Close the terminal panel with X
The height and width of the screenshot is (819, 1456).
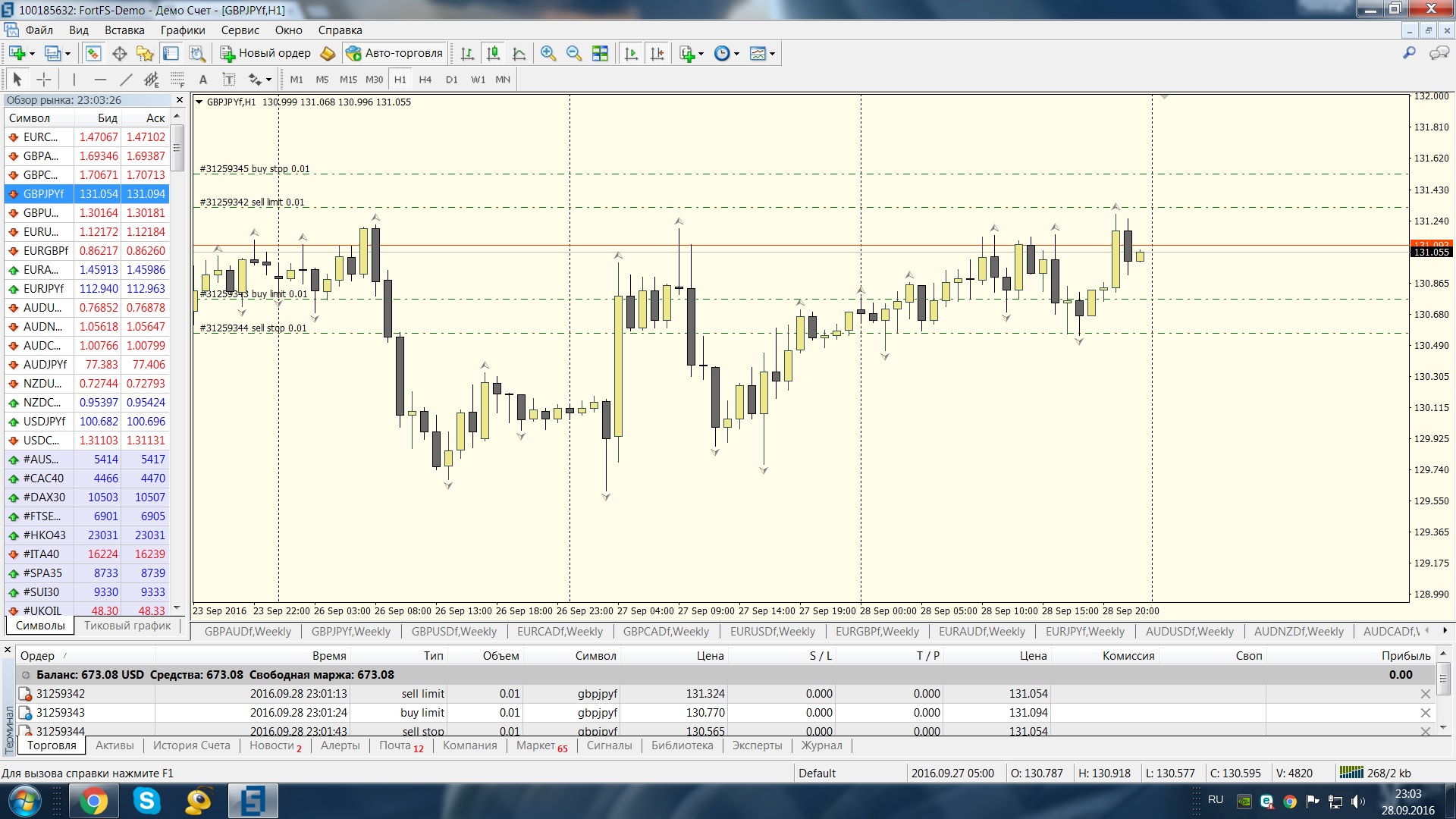click(x=8, y=650)
